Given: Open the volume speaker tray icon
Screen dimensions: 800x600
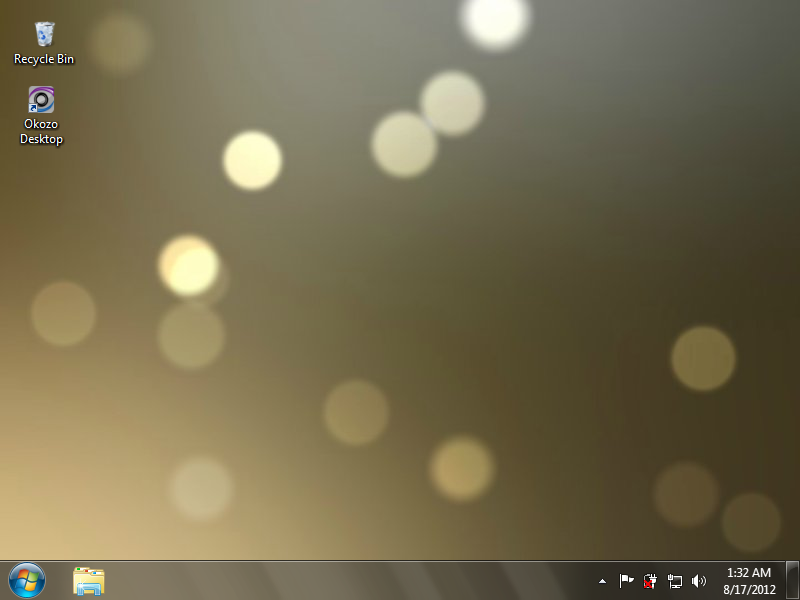Looking at the screenshot, I should pos(698,581).
